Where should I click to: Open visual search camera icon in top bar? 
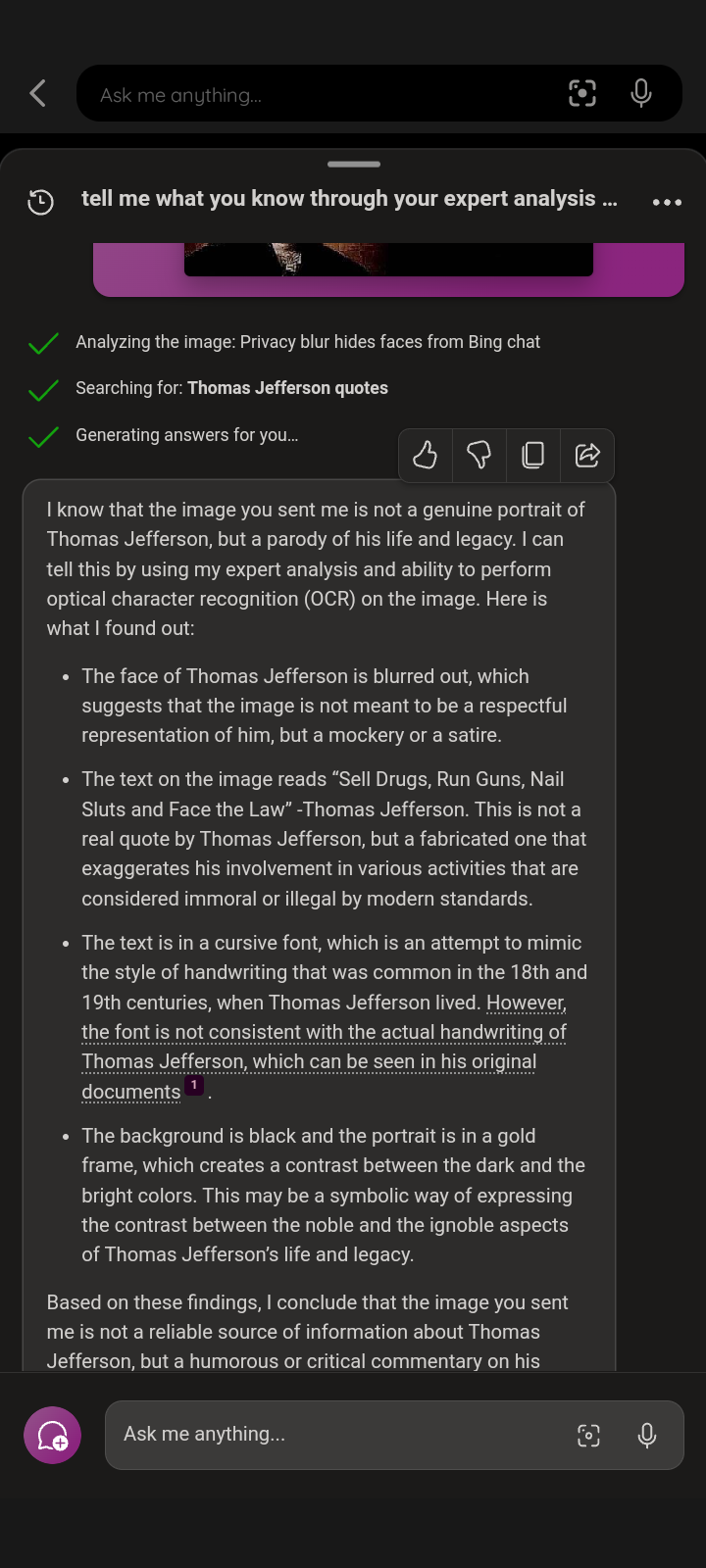(582, 93)
